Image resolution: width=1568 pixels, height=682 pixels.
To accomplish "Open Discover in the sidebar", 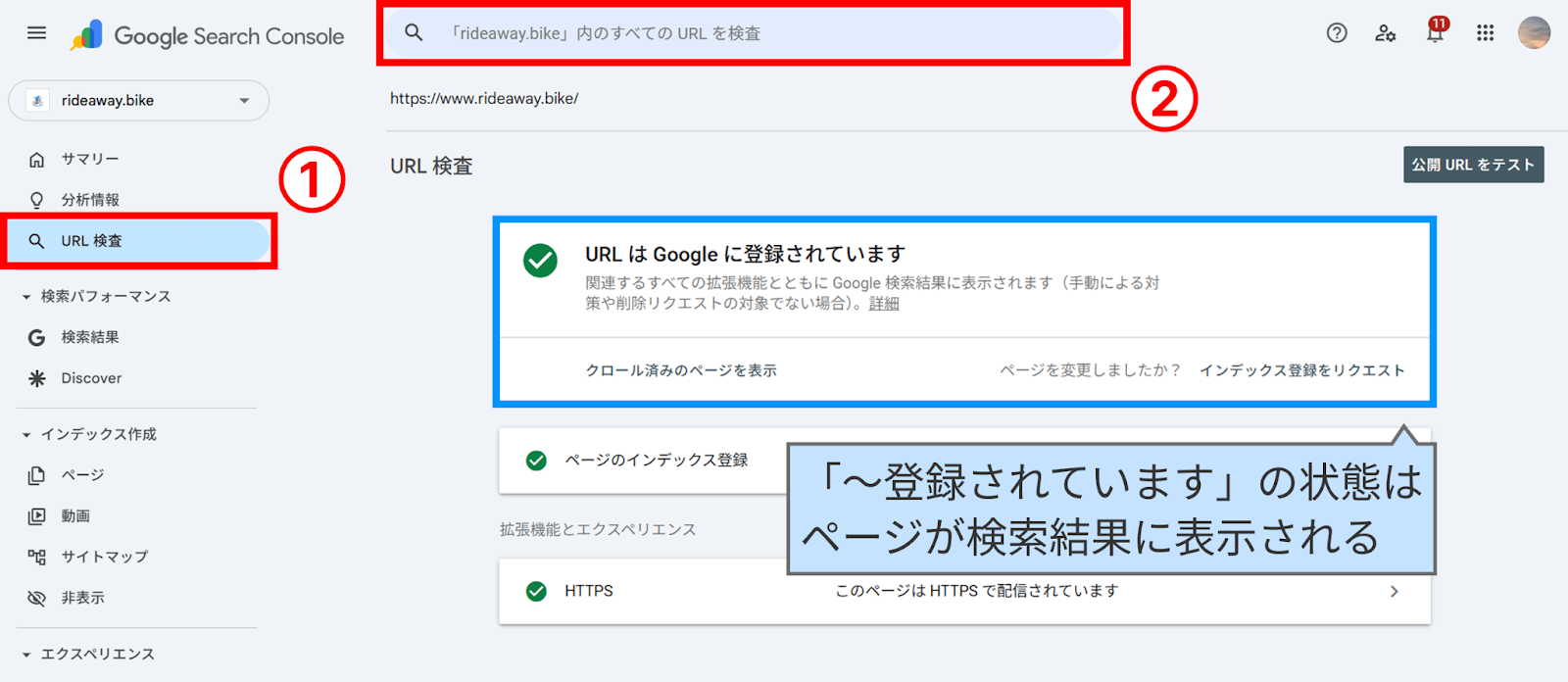I will click(x=91, y=378).
